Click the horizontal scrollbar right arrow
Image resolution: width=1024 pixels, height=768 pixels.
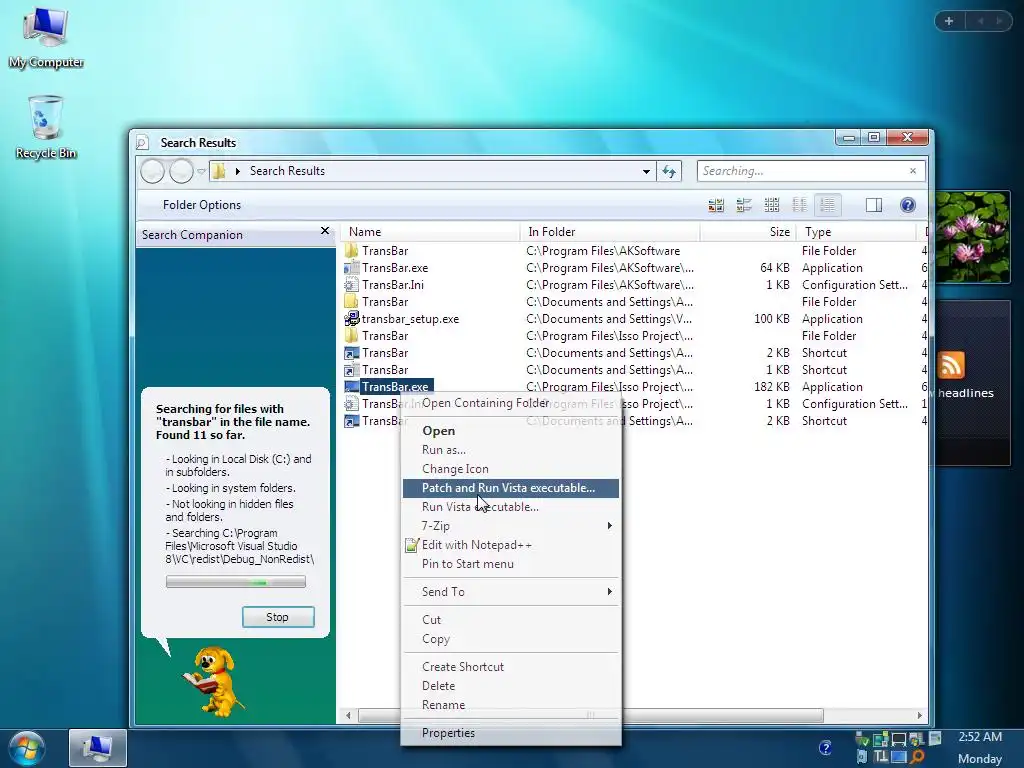920,715
